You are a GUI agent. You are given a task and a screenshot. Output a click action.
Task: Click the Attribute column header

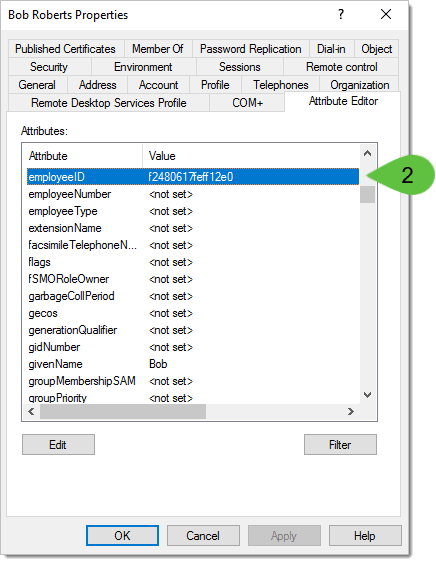[83, 156]
